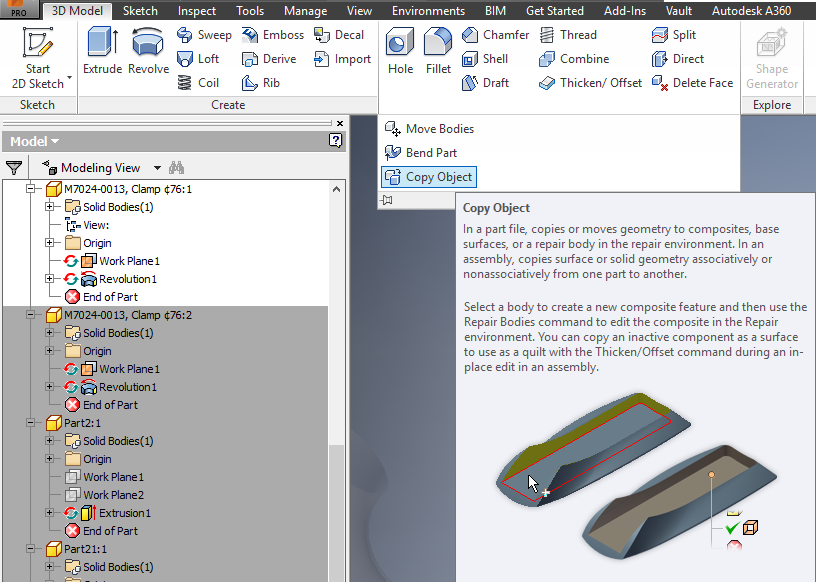Click the Explore panel label
Viewport: 816px width, 582px height.
pyautogui.click(x=772, y=105)
